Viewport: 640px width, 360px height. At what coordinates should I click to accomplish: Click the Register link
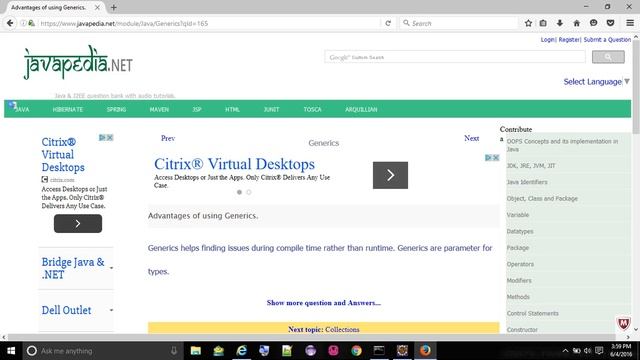point(569,40)
